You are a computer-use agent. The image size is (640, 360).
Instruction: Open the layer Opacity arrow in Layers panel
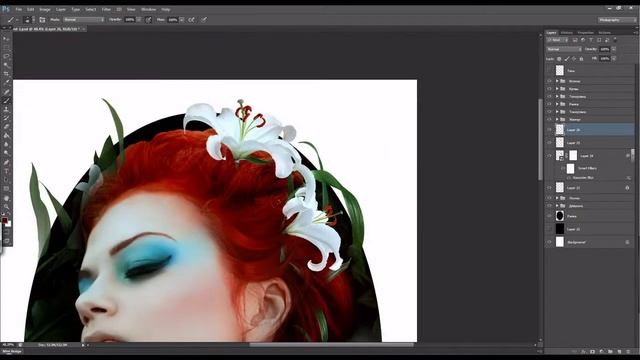pyautogui.click(x=614, y=49)
